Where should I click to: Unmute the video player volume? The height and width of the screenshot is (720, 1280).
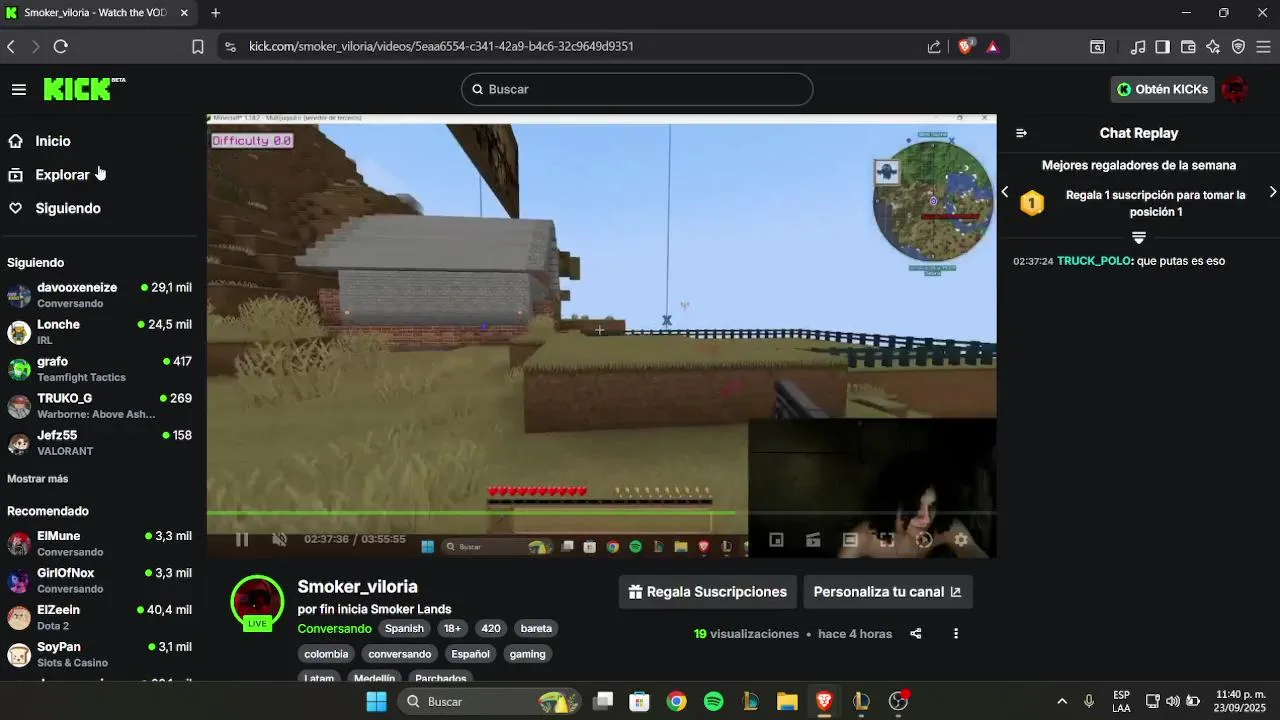280,539
